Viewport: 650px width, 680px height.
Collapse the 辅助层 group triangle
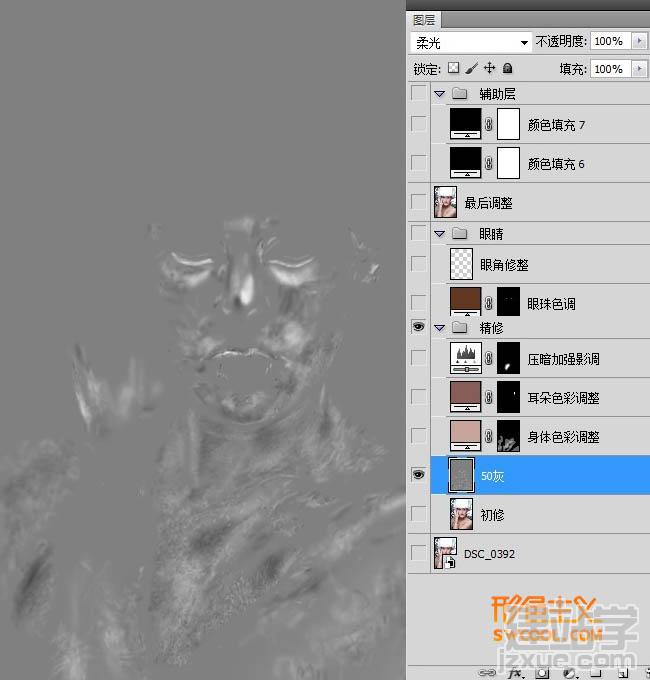(x=440, y=94)
